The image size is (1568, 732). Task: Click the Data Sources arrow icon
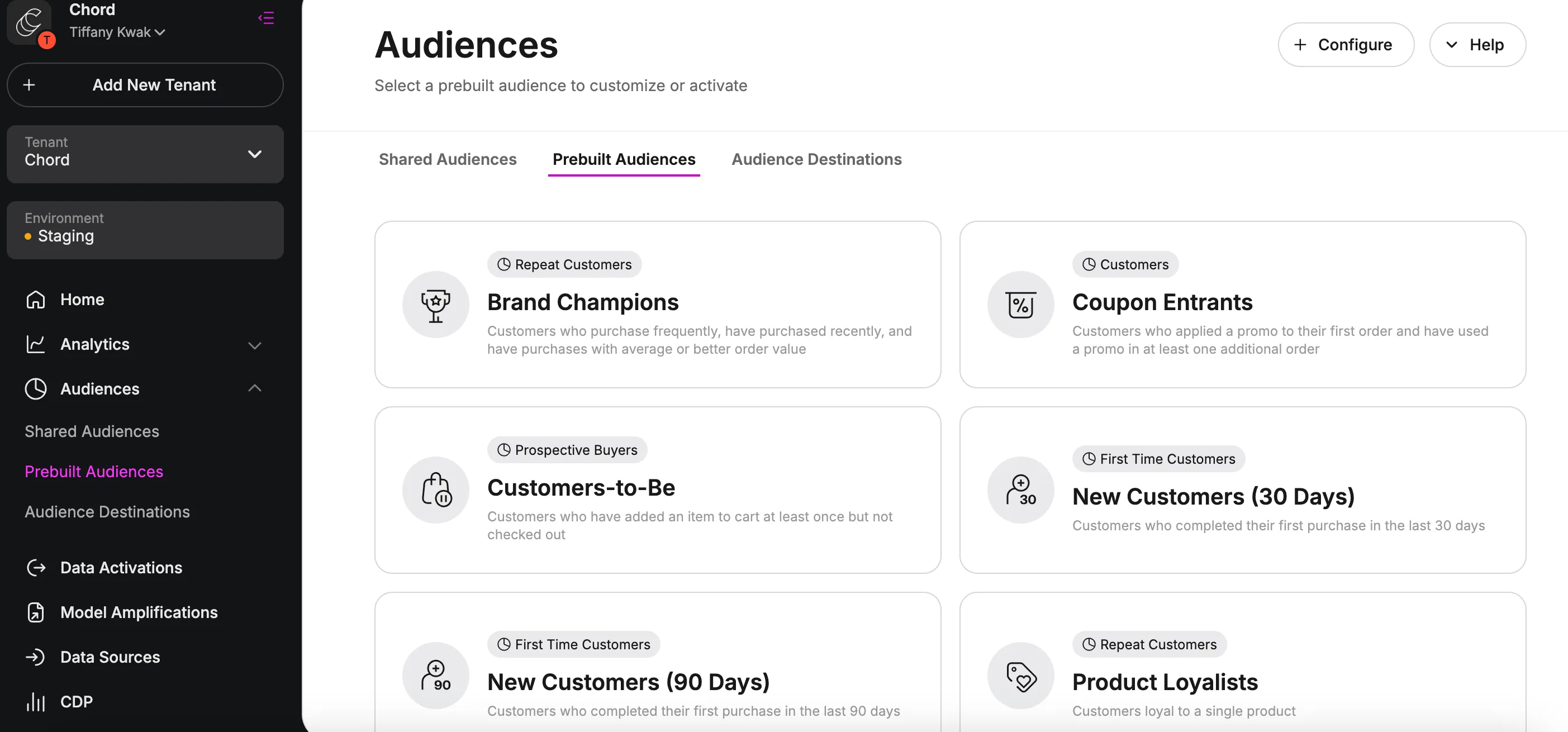coord(35,657)
